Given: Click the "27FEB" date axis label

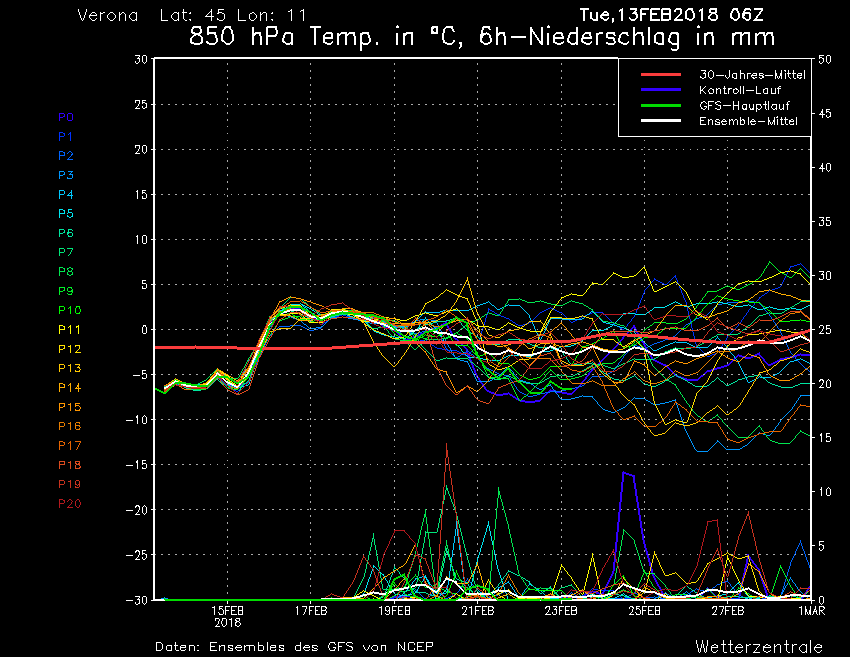Looking at the screenshot, I should 728,611.
